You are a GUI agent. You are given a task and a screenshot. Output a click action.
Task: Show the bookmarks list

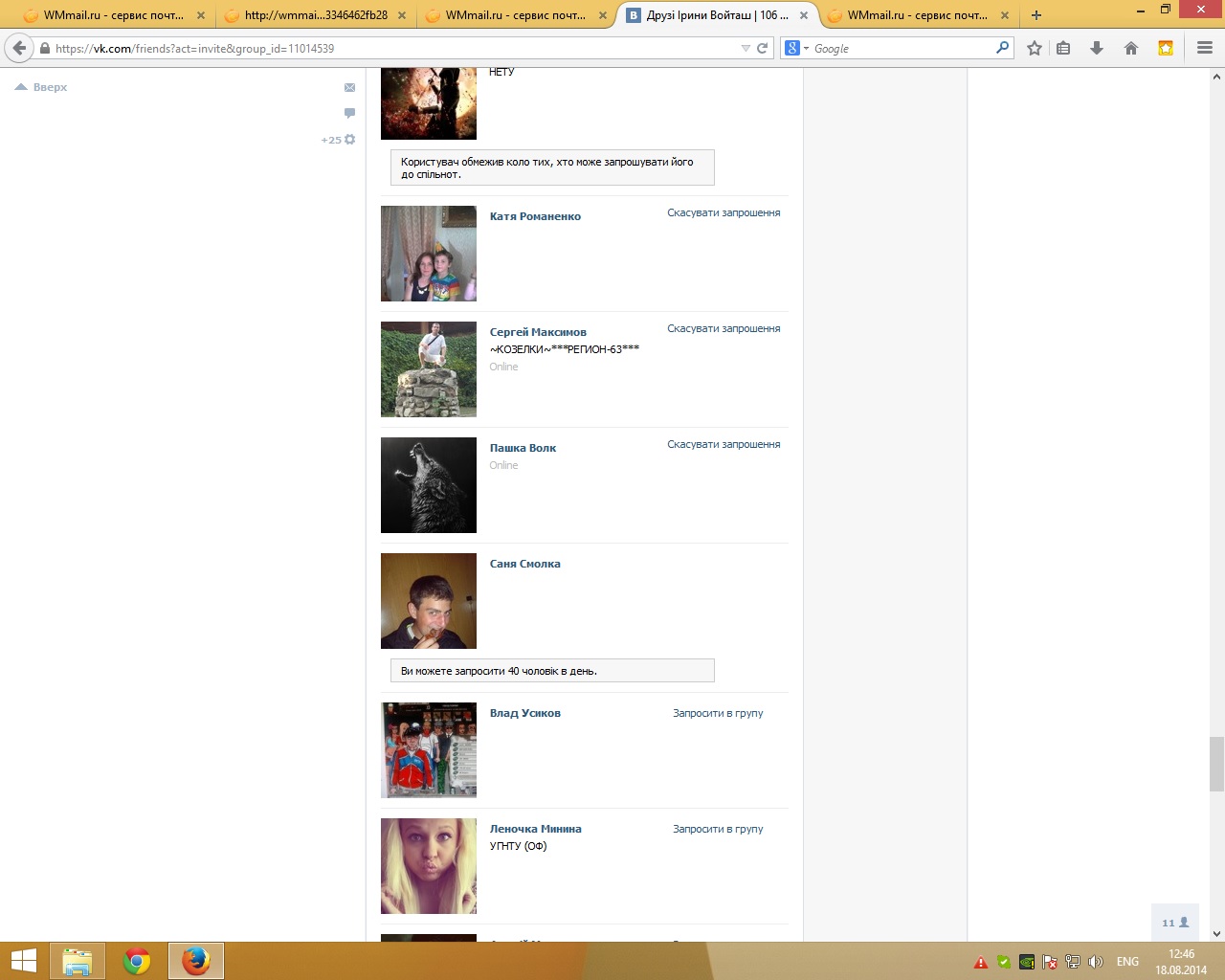tap(1063, 48)
